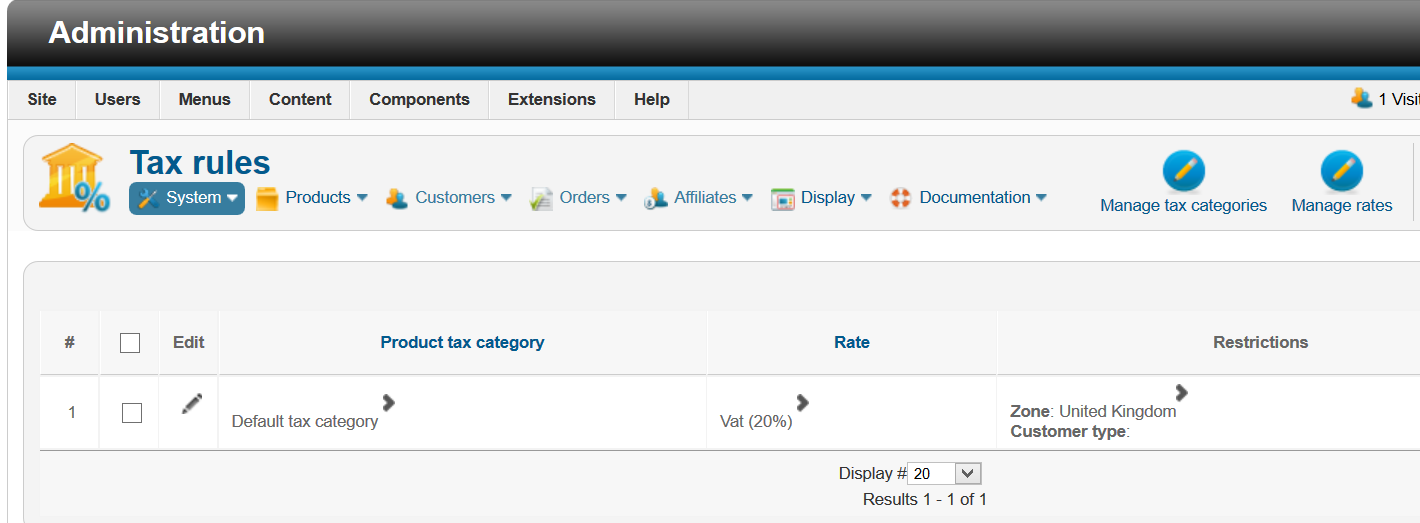The width and height of the screenshot is (1420, 523).
Task: Click the chevron beside Default tax category
Action: [389, 402]
